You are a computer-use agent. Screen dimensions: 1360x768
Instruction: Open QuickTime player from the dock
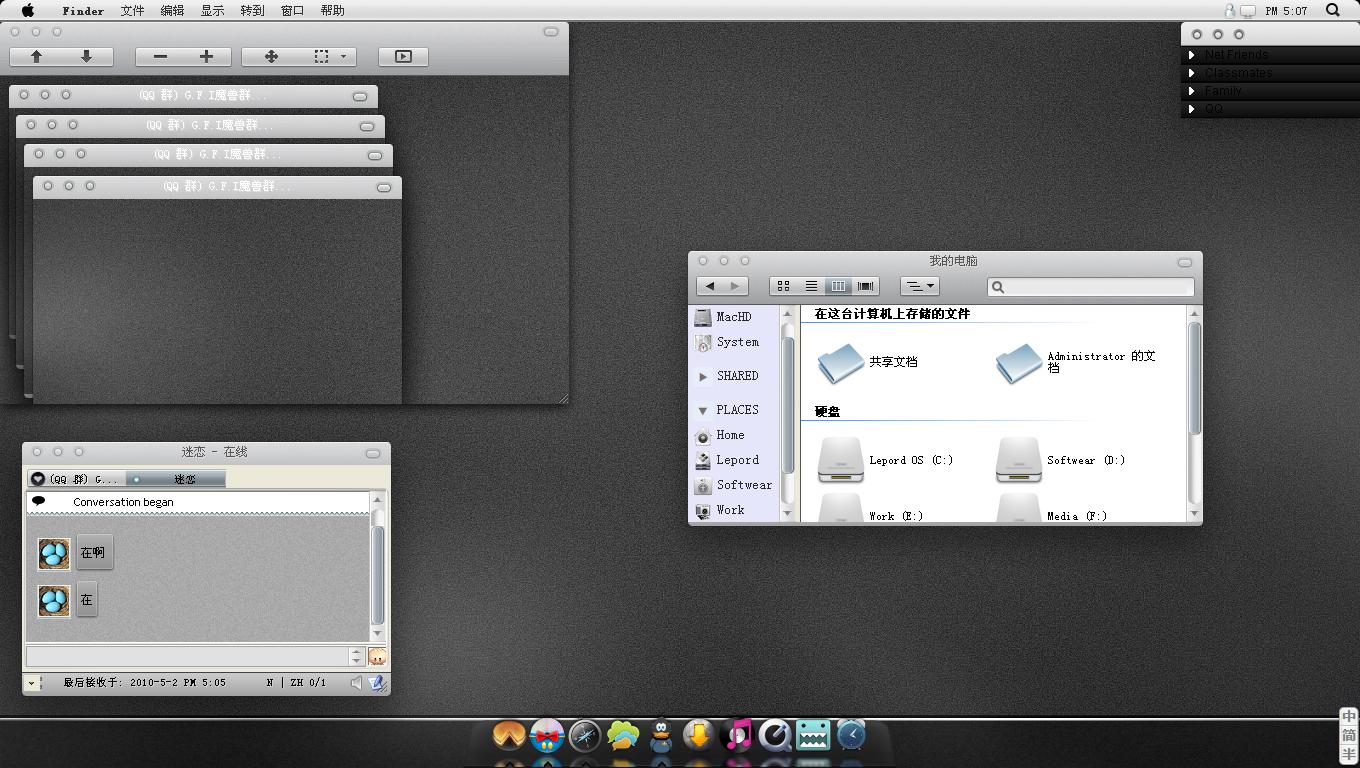coord(775,736)
